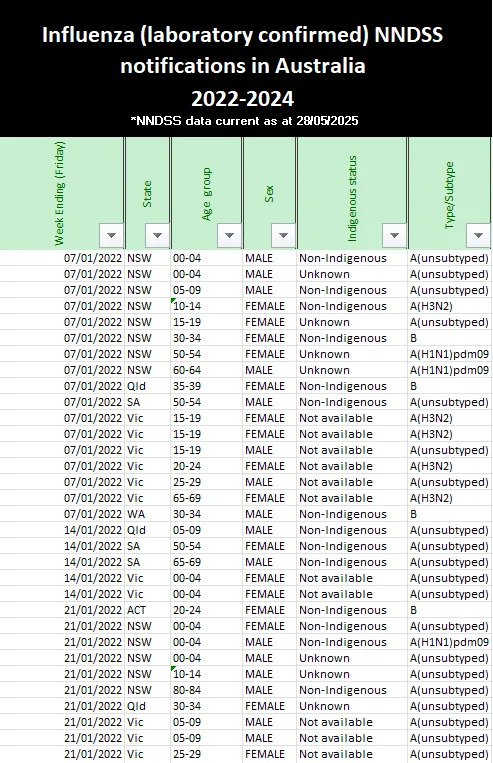493x763 pixels.
Task: Click A(H1N1)pdm09 in the 21/01/2022 NSW row
Action: [x=449, y=642]
